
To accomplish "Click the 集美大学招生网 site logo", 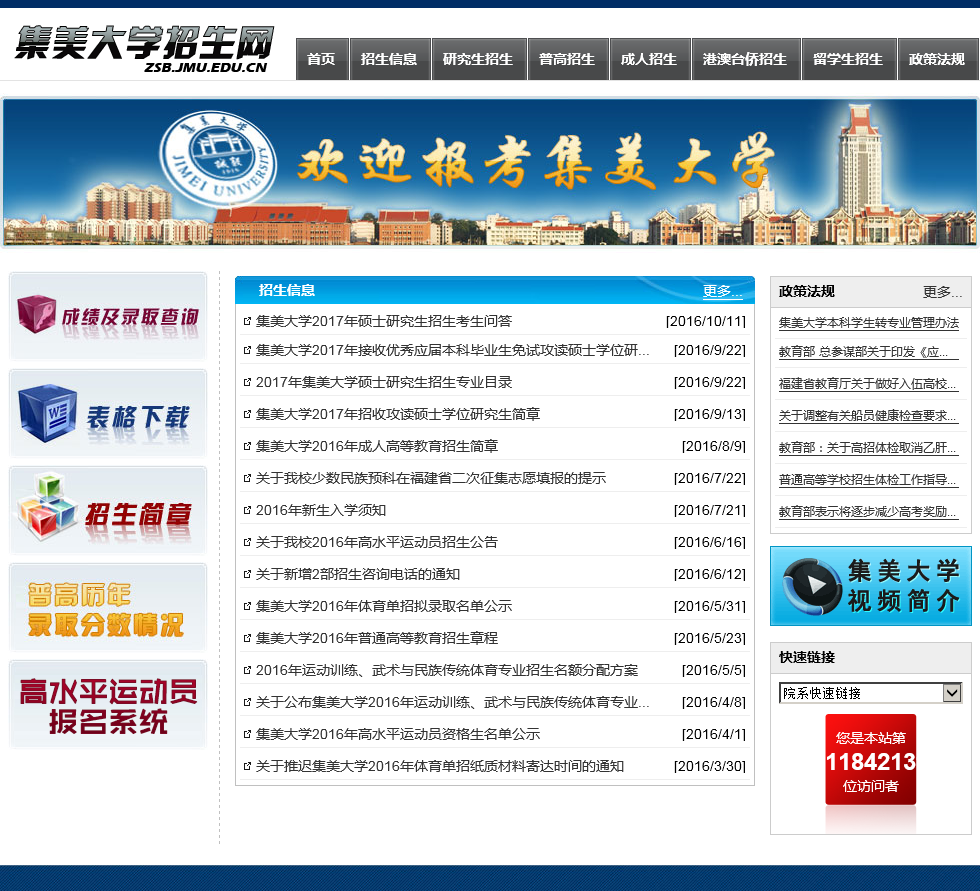I will coord(145,49).
